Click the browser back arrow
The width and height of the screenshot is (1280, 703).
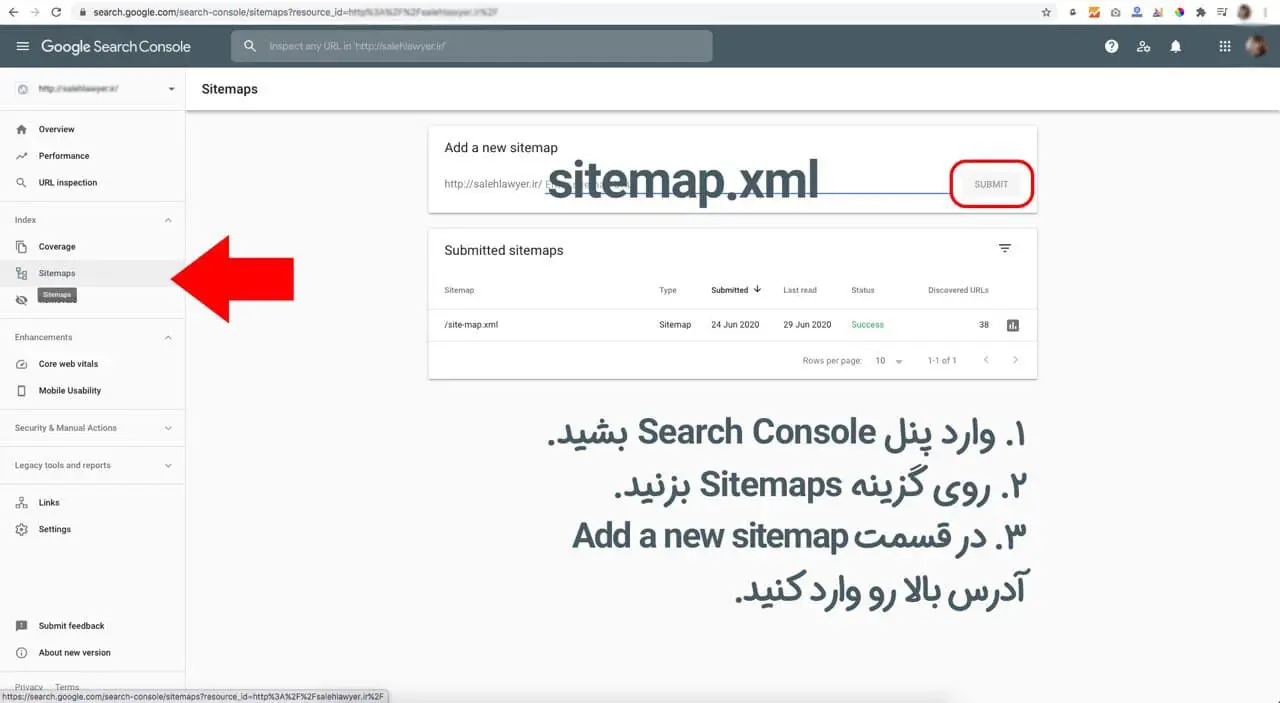[x=13, y=12]
